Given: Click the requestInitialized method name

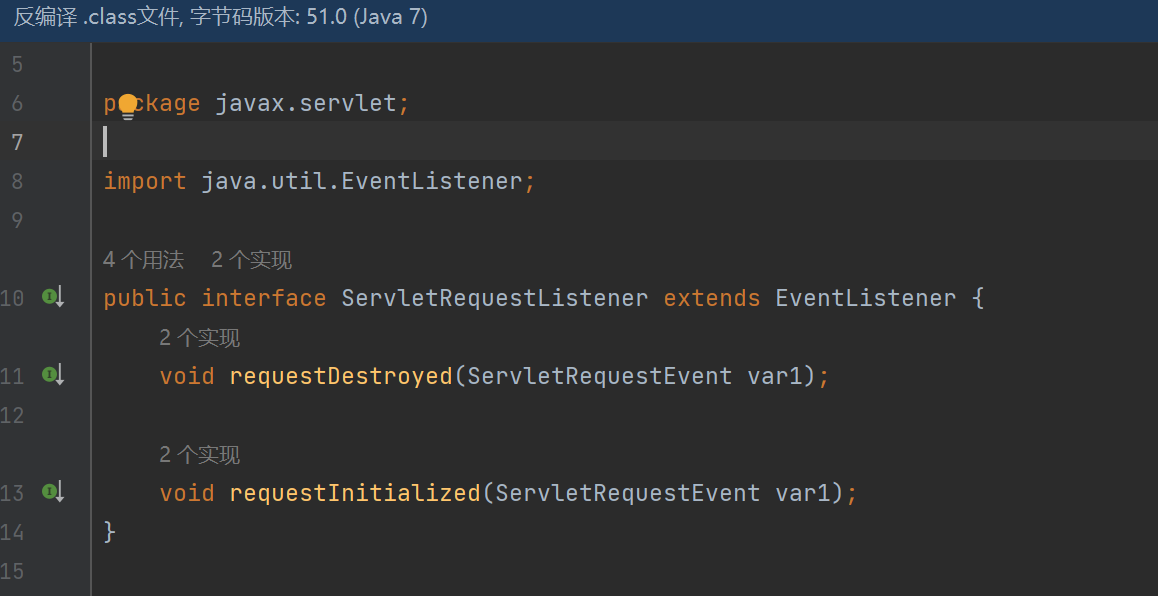Looking at the screenshot, I should pos(354,493).
